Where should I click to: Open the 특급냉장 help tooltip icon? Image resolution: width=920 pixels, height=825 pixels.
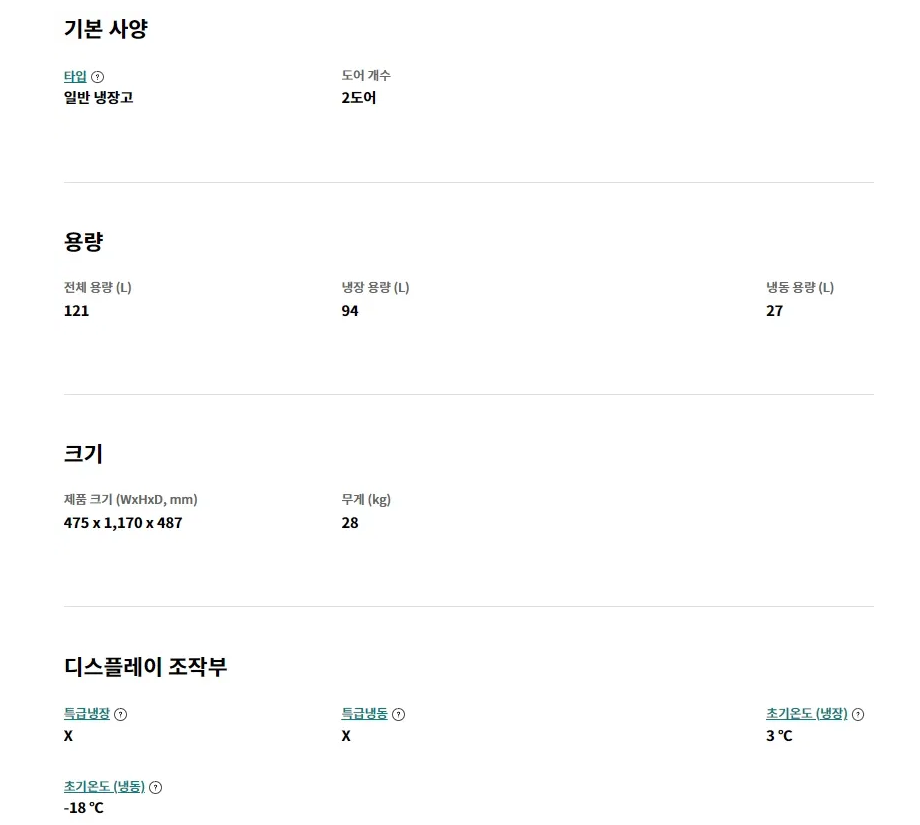click(121, 714)
